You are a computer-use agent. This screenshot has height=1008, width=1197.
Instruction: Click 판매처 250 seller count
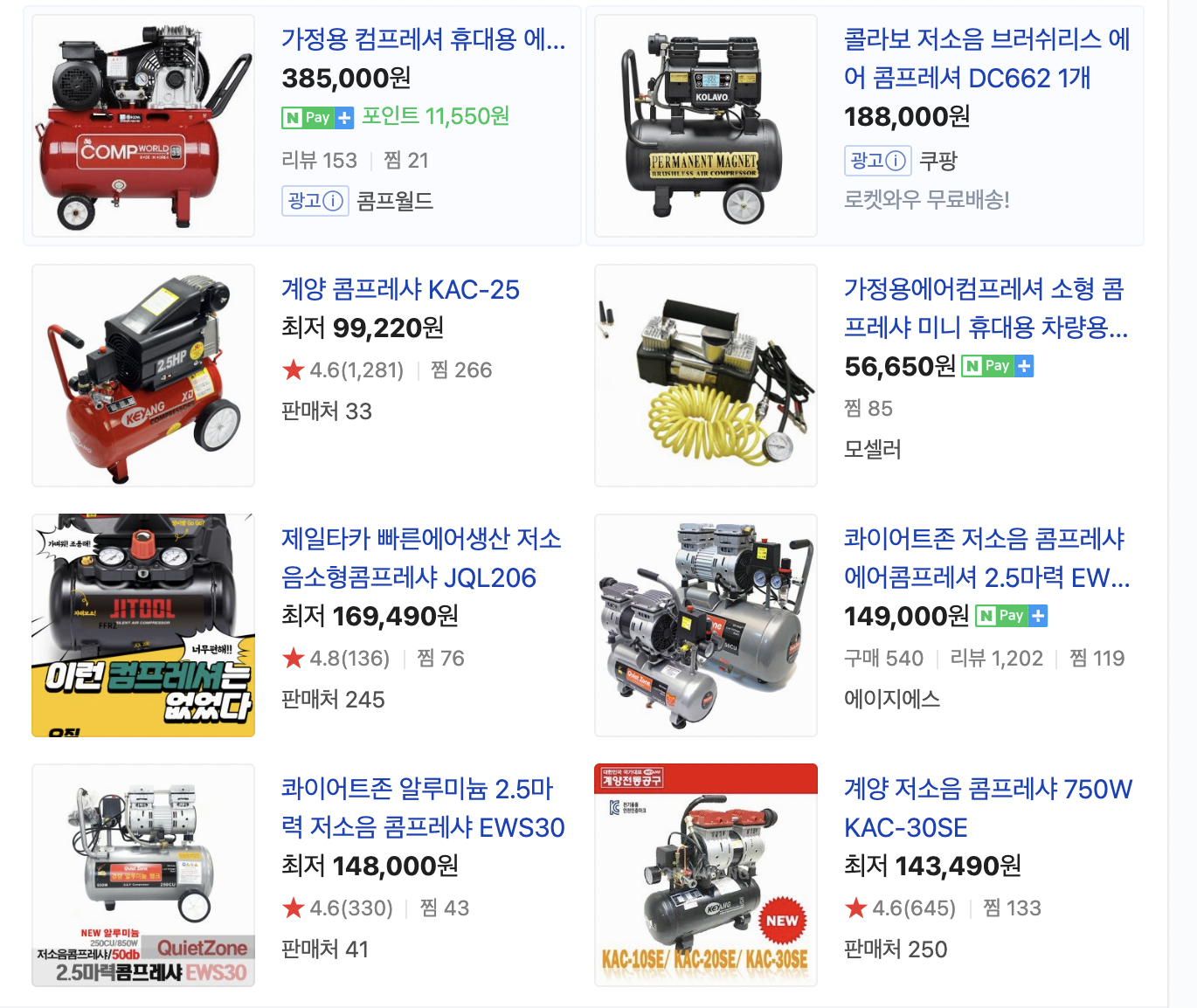896,949
